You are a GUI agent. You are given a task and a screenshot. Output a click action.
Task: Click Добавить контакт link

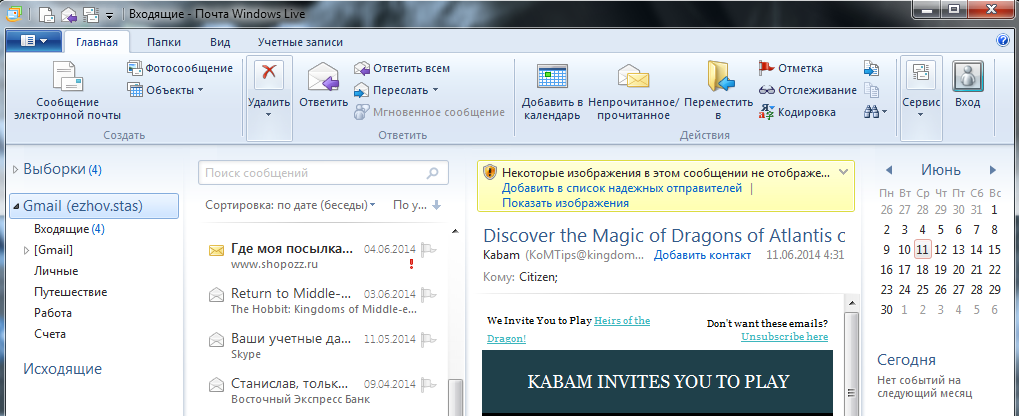click(703, 255)
